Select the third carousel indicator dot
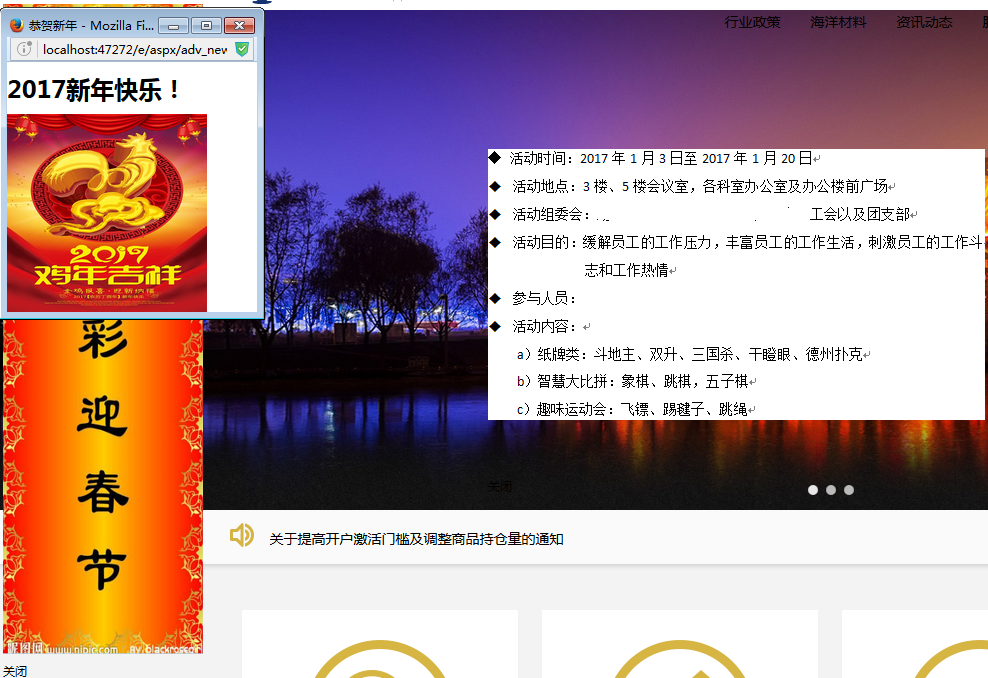 849,490
